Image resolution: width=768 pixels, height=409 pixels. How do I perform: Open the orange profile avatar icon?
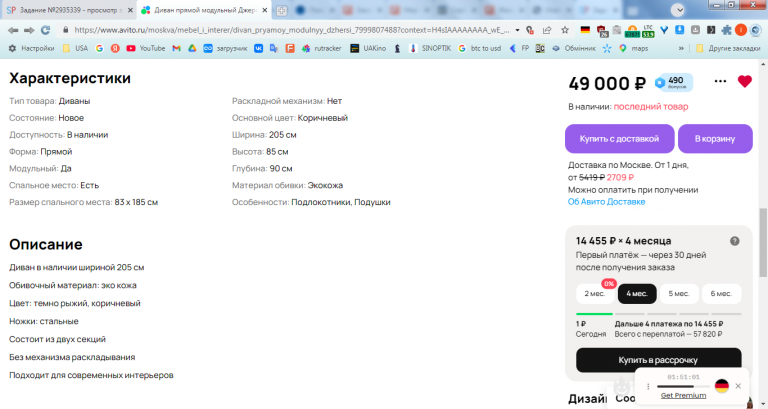pos(741,30)
